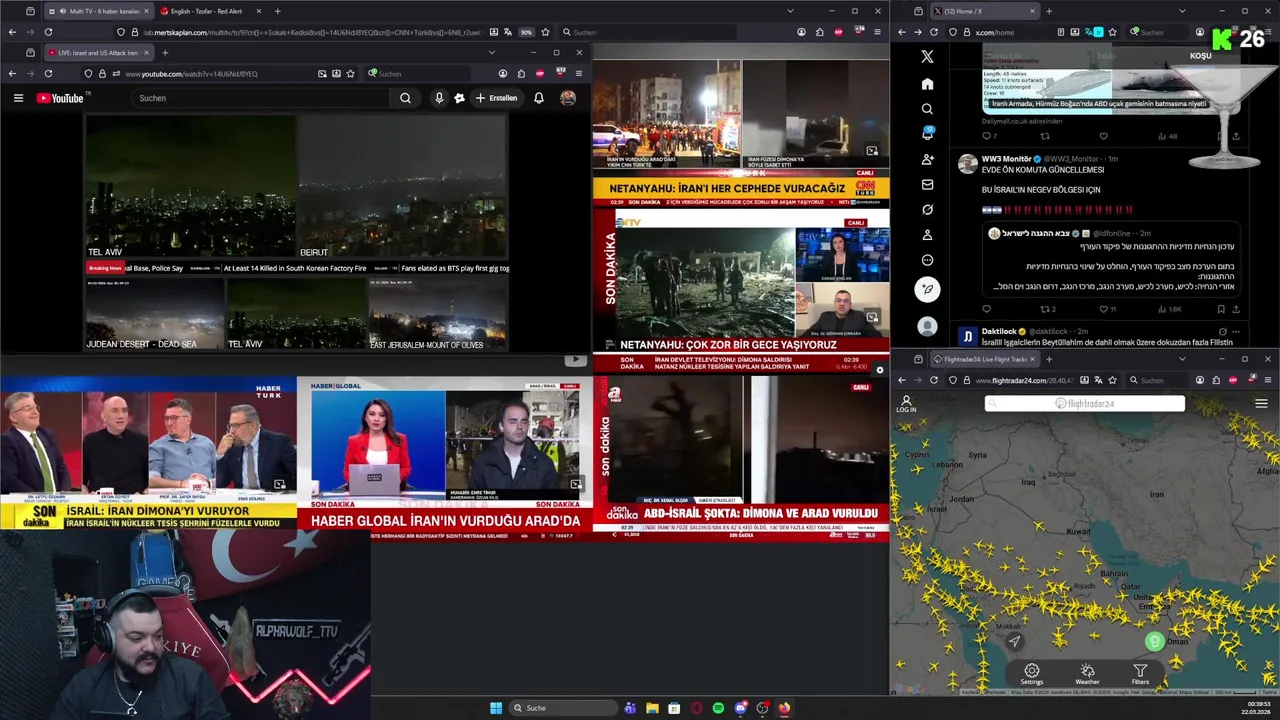This screenshot has width=1280, height=720.
Task: Switch to the Multi TV browser tab
Action: [98, 11]
